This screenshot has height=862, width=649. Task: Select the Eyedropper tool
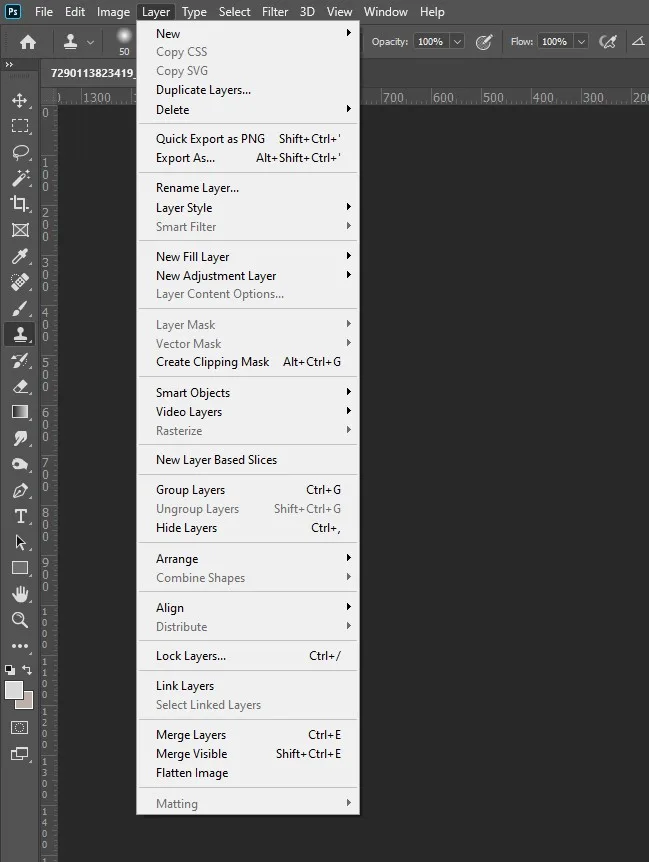(x=20, y=256)
